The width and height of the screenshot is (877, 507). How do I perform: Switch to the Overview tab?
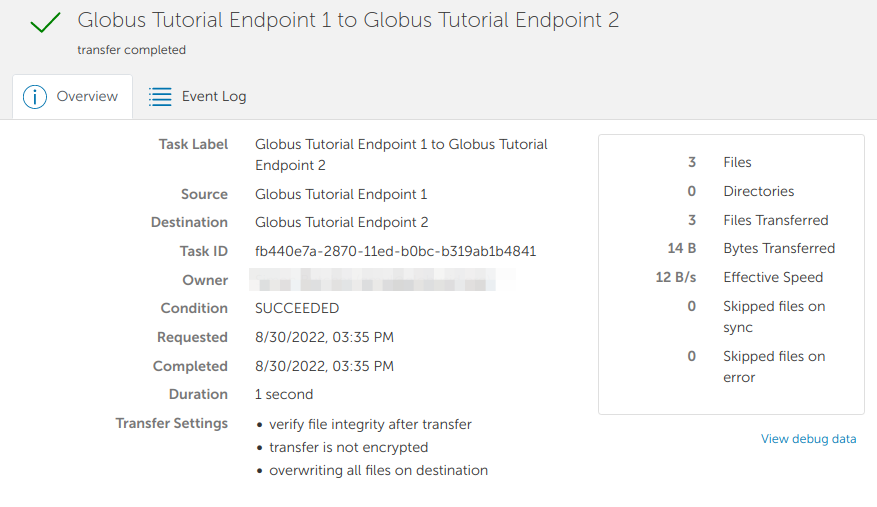72,97
